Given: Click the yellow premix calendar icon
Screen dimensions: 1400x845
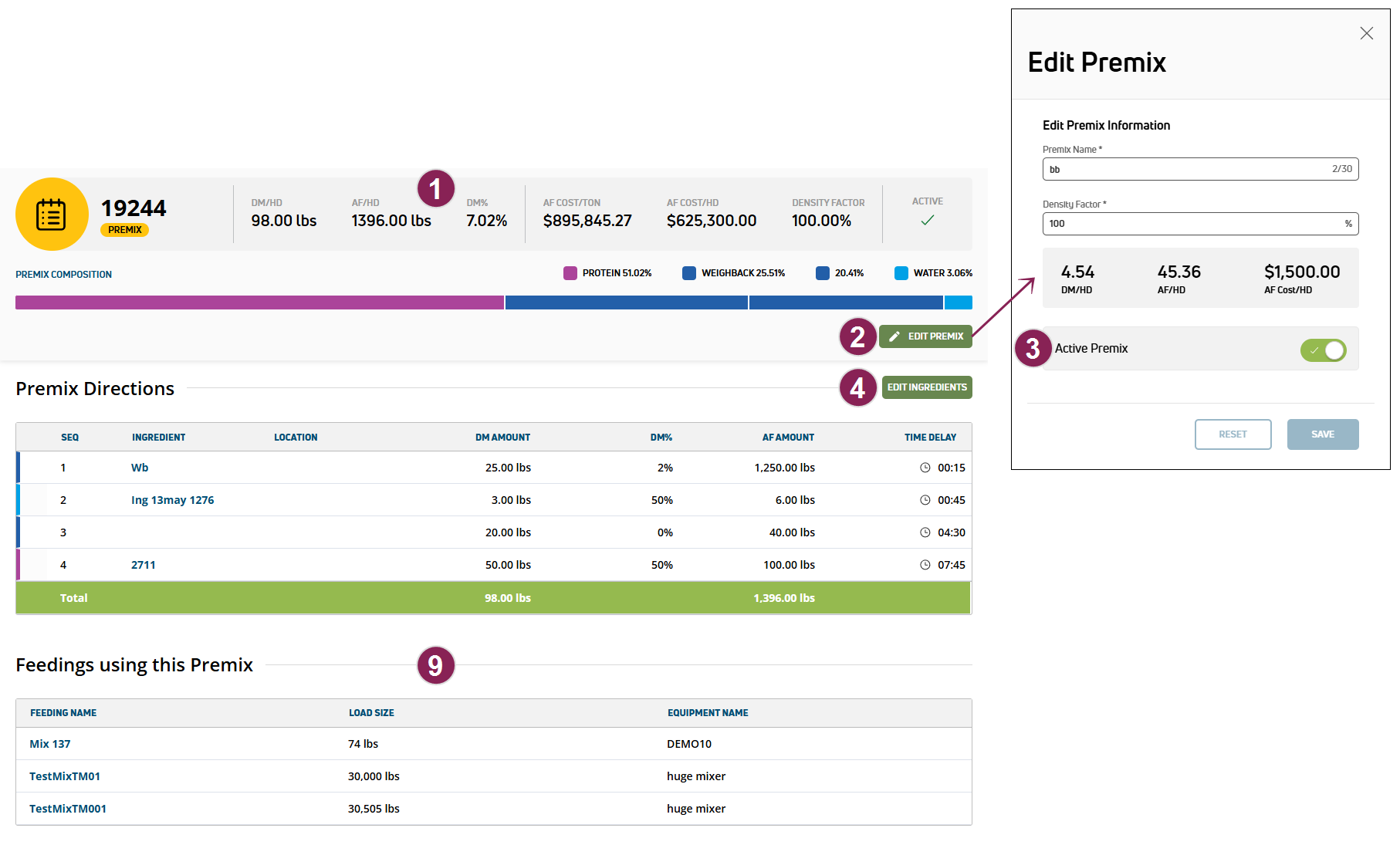Looking at the screenshot, I should point(52,215).
